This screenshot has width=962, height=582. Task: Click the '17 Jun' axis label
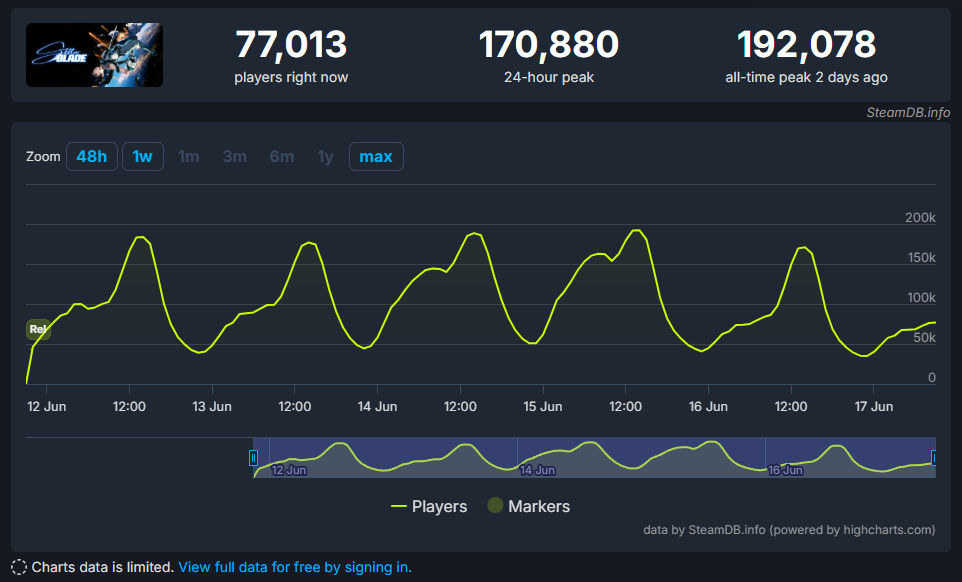click(x=874, y=406)
